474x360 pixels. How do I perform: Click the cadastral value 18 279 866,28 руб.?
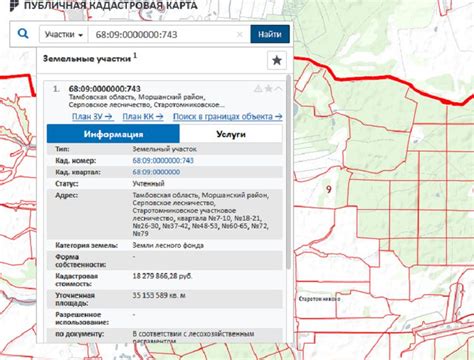point(162,276)
